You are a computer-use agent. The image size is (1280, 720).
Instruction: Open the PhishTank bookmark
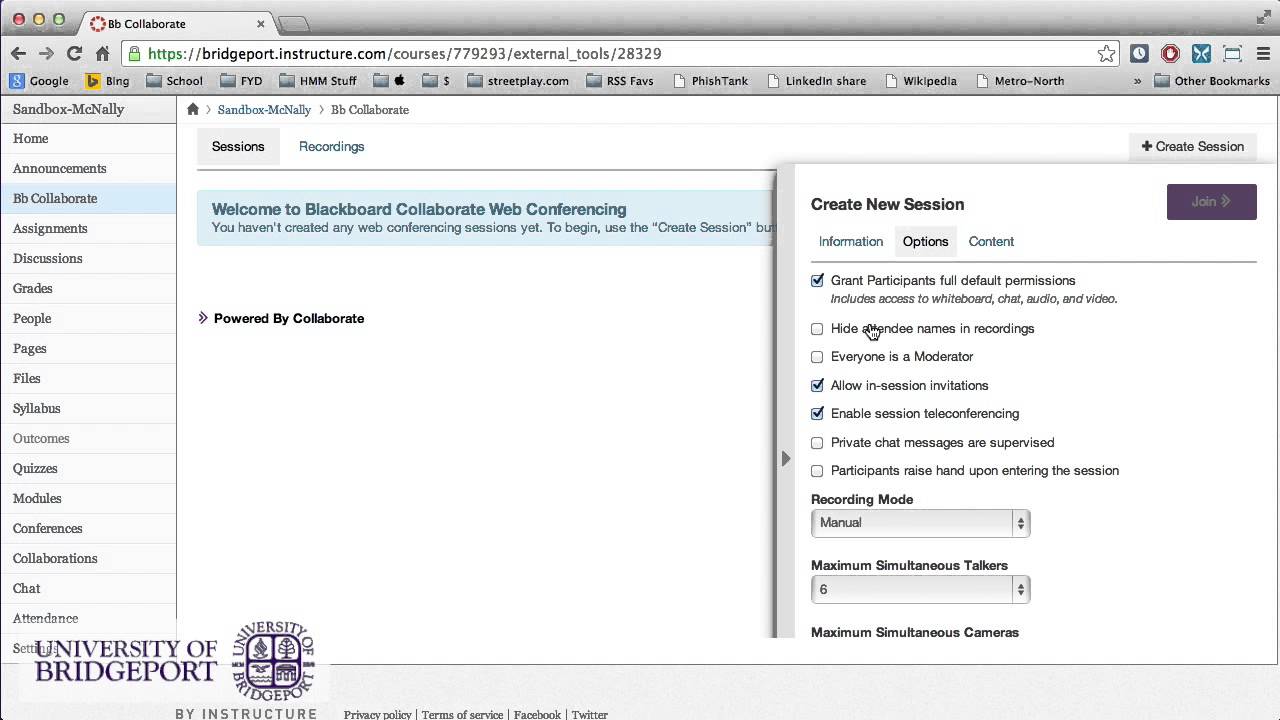(711, 81)
